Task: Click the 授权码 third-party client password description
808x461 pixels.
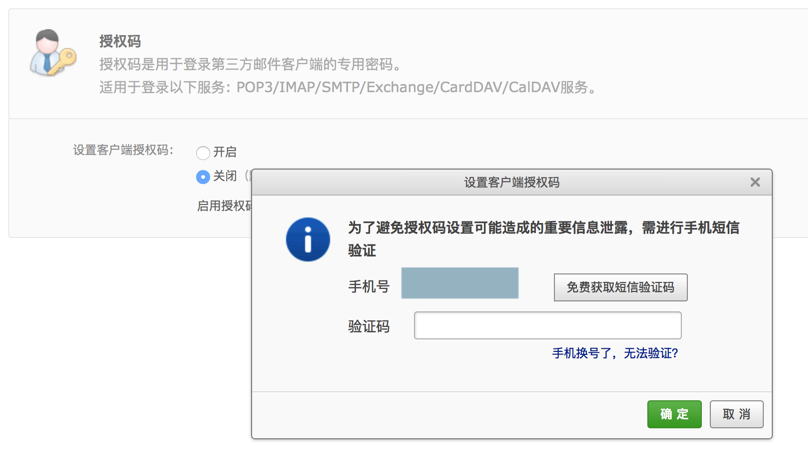Action: (x=250, y=65)
